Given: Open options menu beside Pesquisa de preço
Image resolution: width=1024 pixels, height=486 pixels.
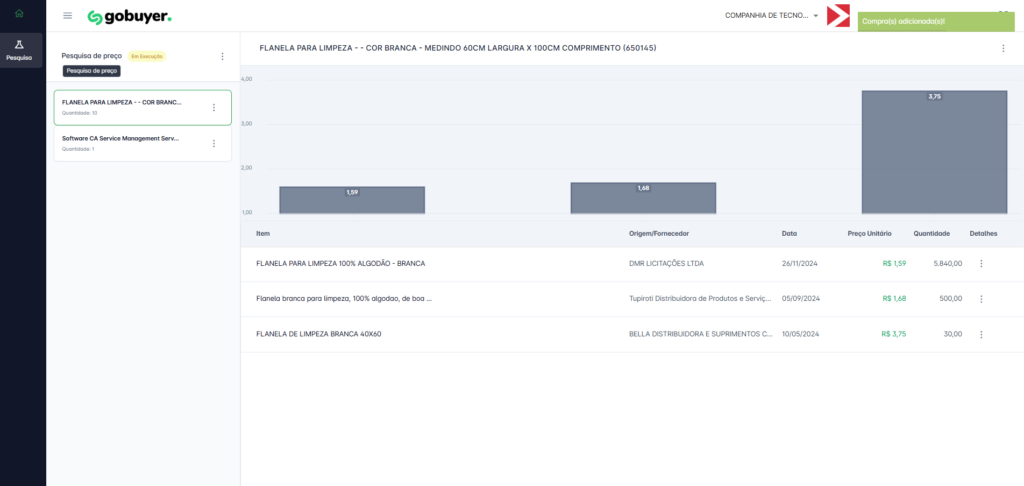Looking at the screenshot, I should pos(222,57).
